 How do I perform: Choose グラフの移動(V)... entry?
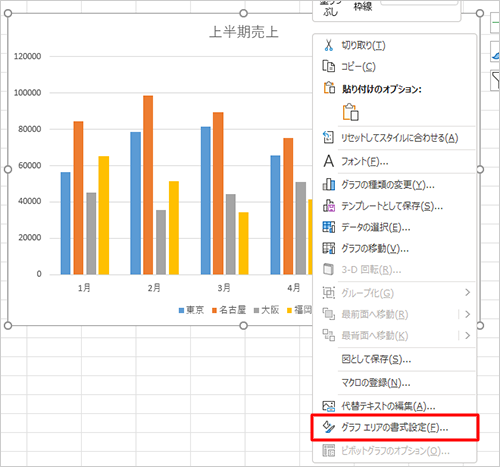tap(394, 249)
